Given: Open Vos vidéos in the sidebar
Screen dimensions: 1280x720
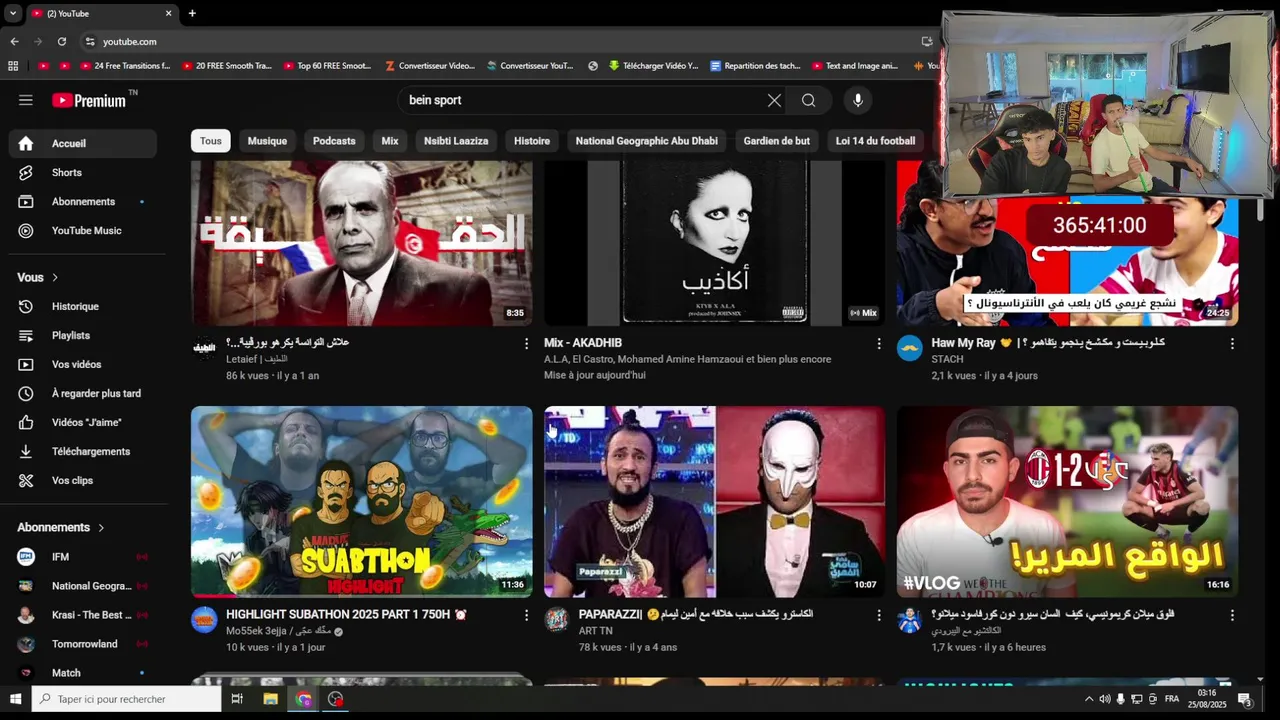Looking at the screenshot, I should [x=83, y=364].
